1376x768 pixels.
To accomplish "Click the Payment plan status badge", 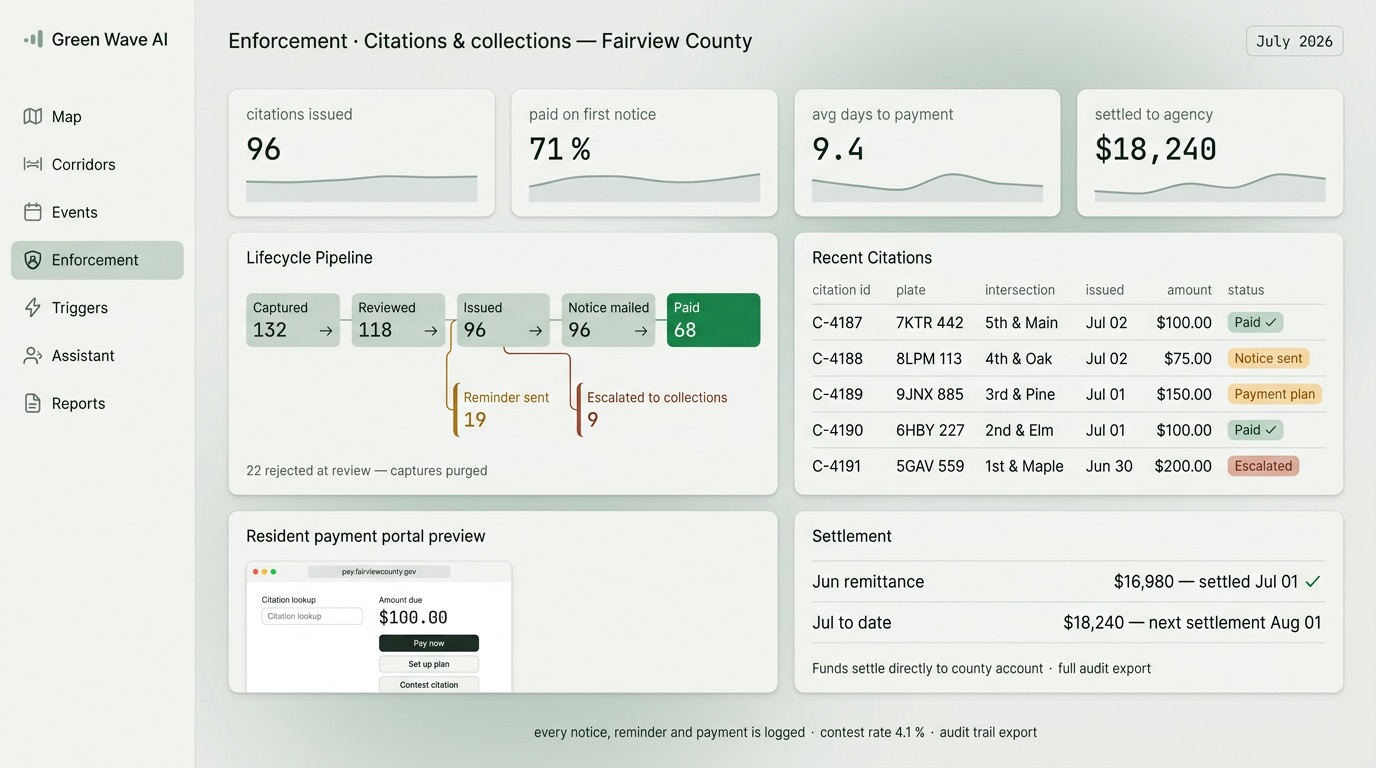I will (x=1275, y=394).
